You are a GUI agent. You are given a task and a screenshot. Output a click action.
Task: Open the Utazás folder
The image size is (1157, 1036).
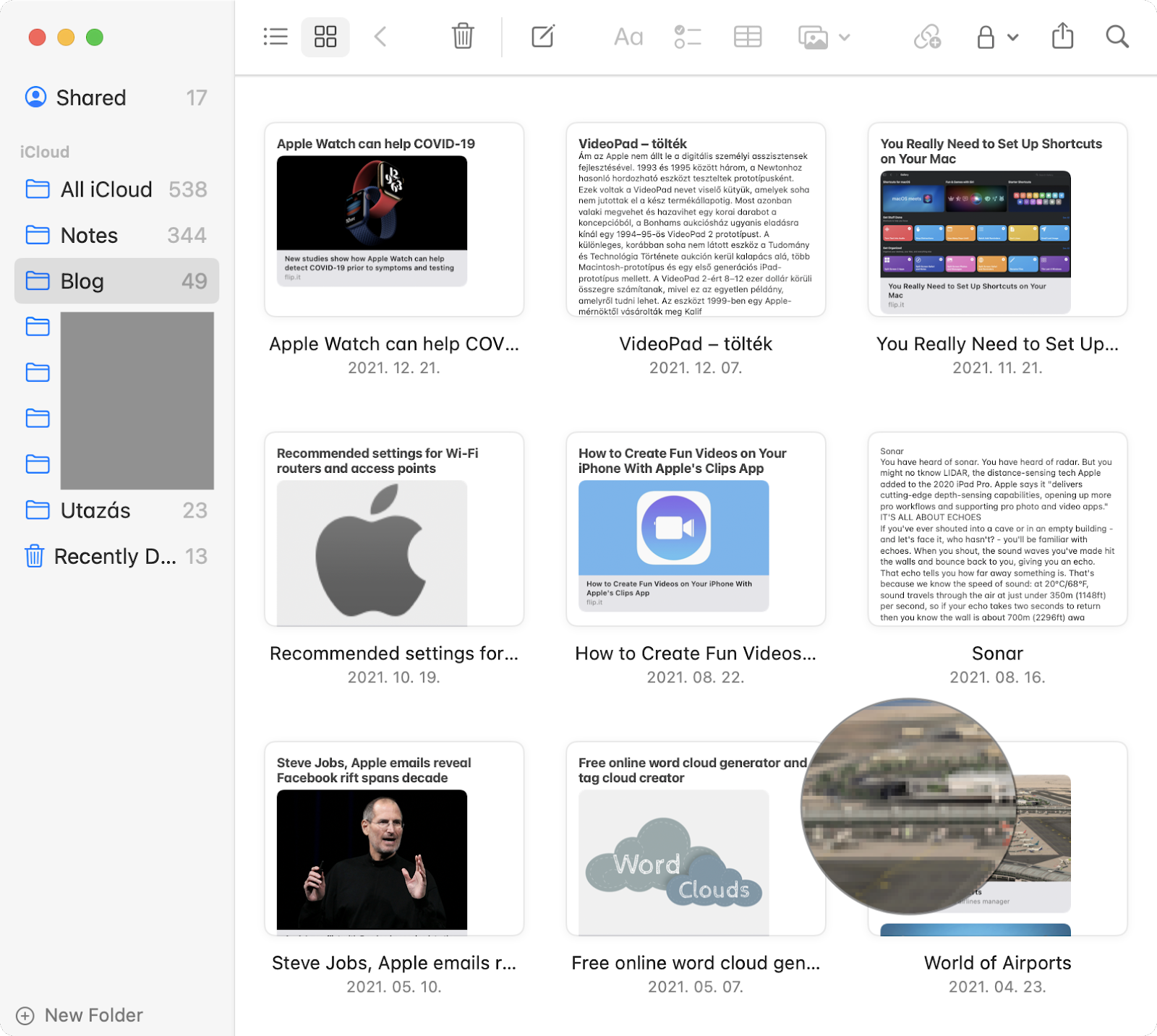116,510
